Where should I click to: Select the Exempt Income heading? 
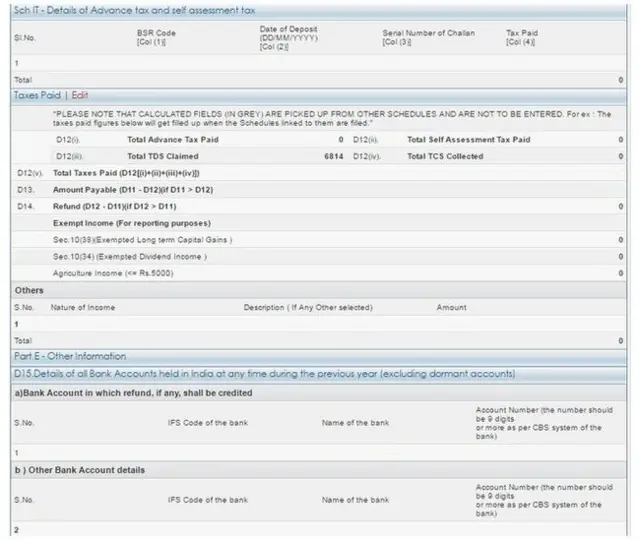pyautogui.click(x=132, y=223)
